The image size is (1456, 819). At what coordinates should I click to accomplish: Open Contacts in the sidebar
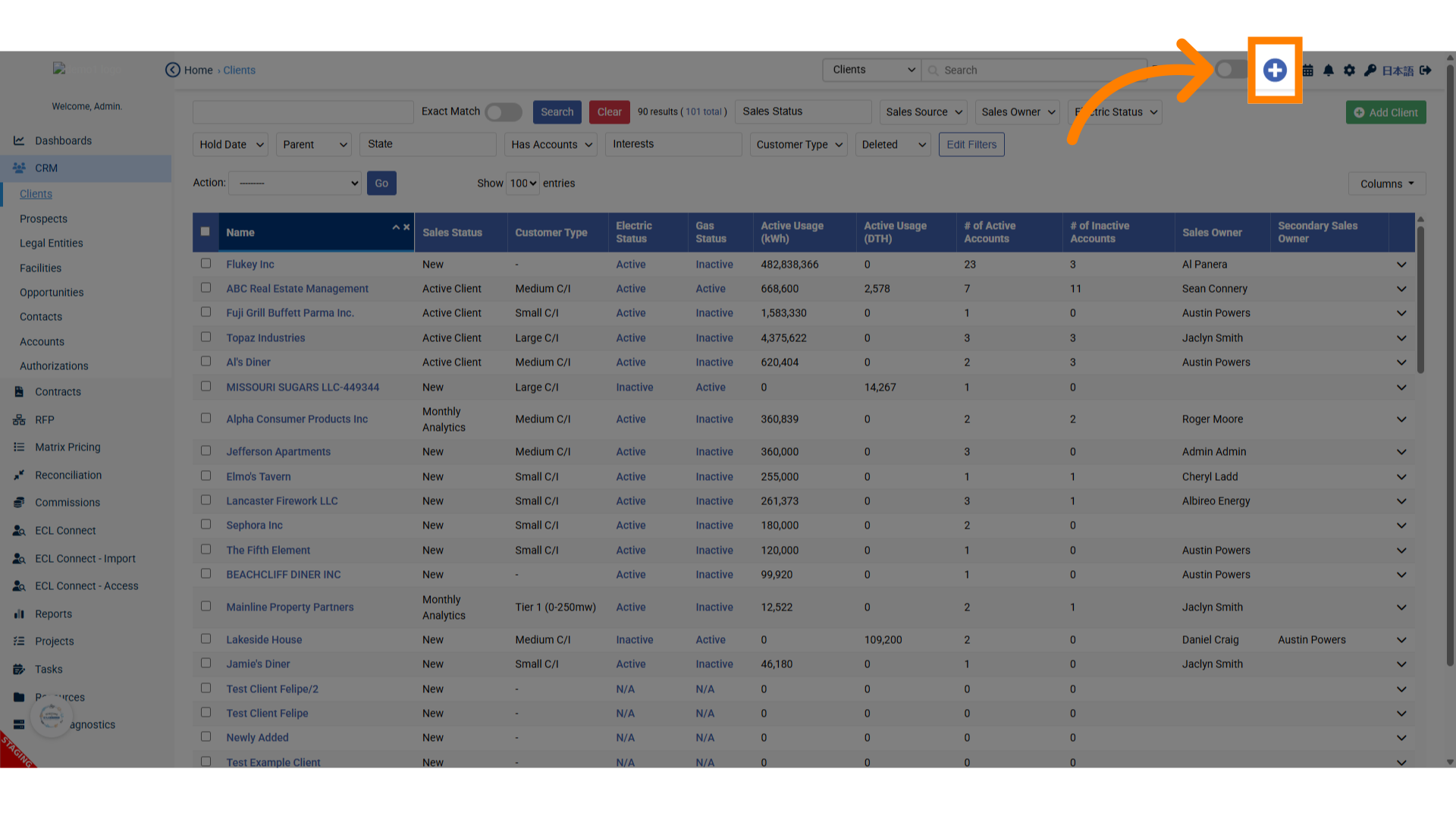41,316
